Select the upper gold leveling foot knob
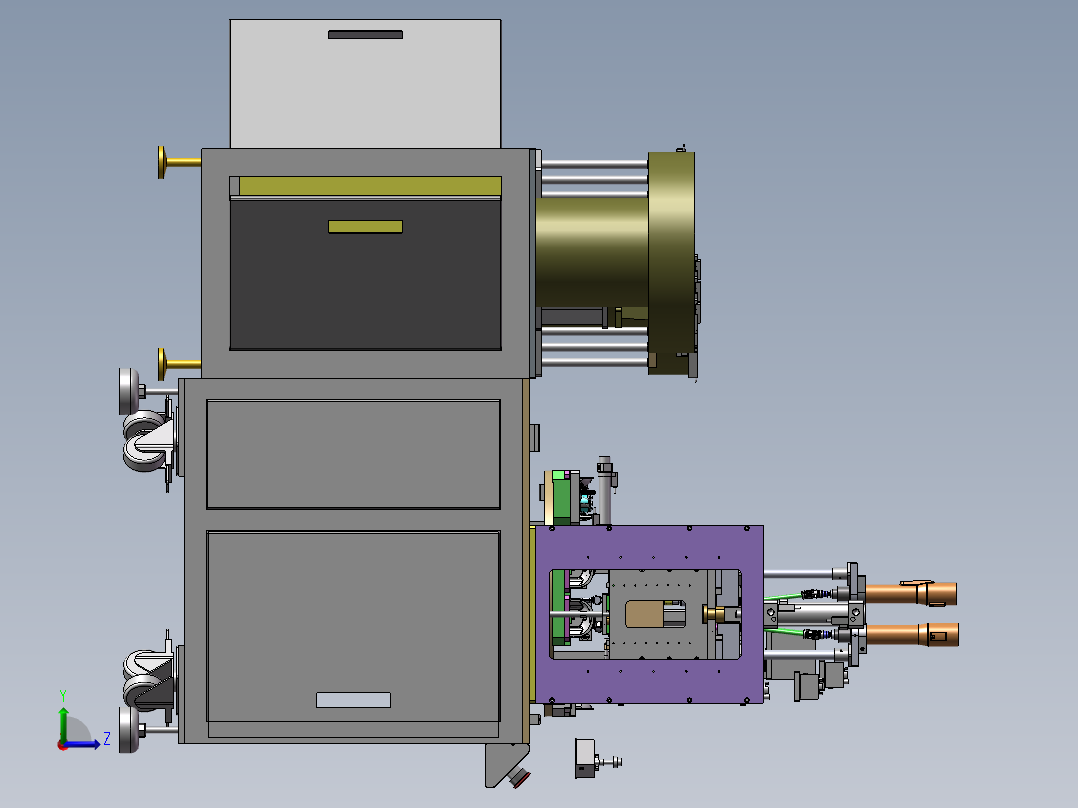The image size is (1078, 808). [x=164, y=162]
